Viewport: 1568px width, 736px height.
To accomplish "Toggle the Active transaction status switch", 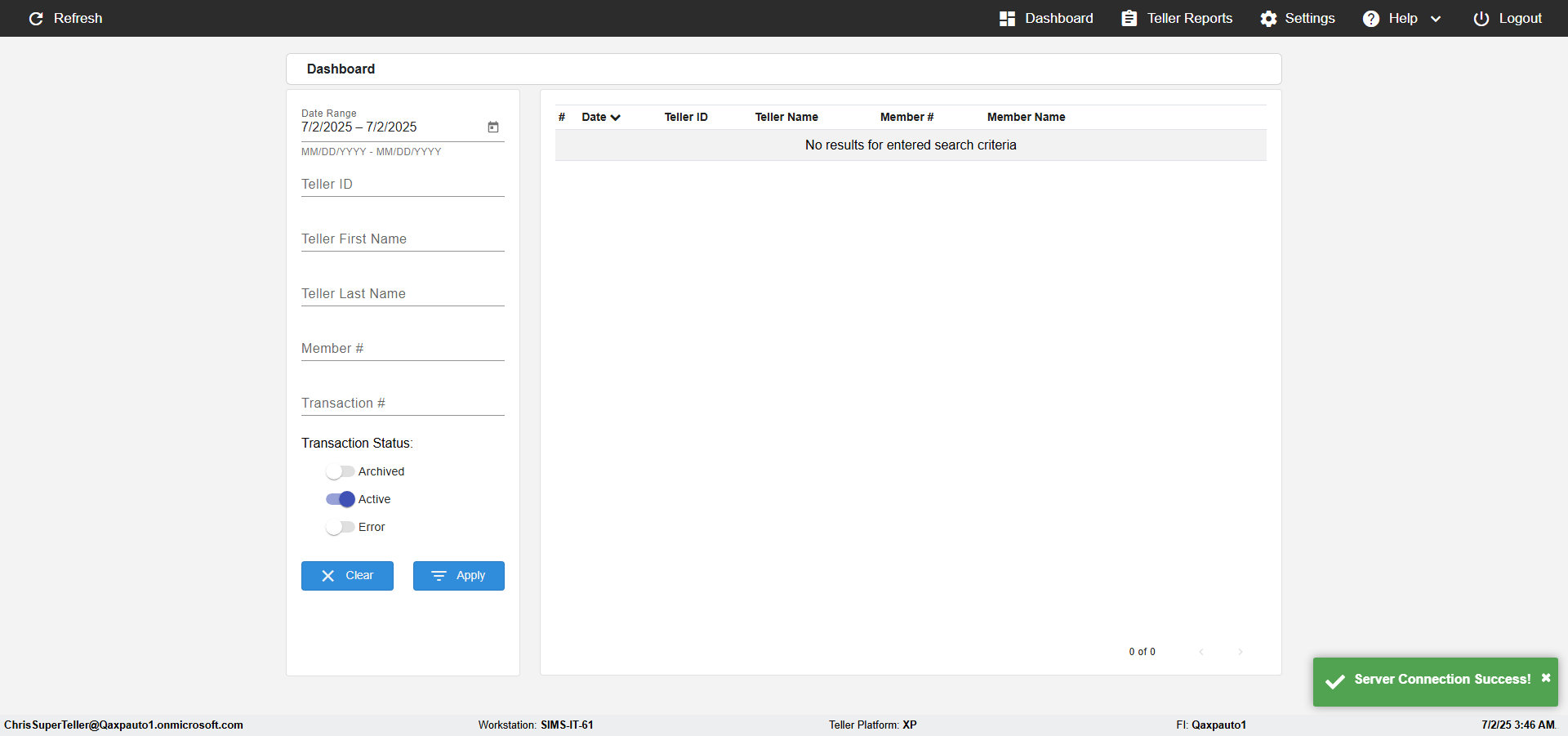I will point(340,499).
